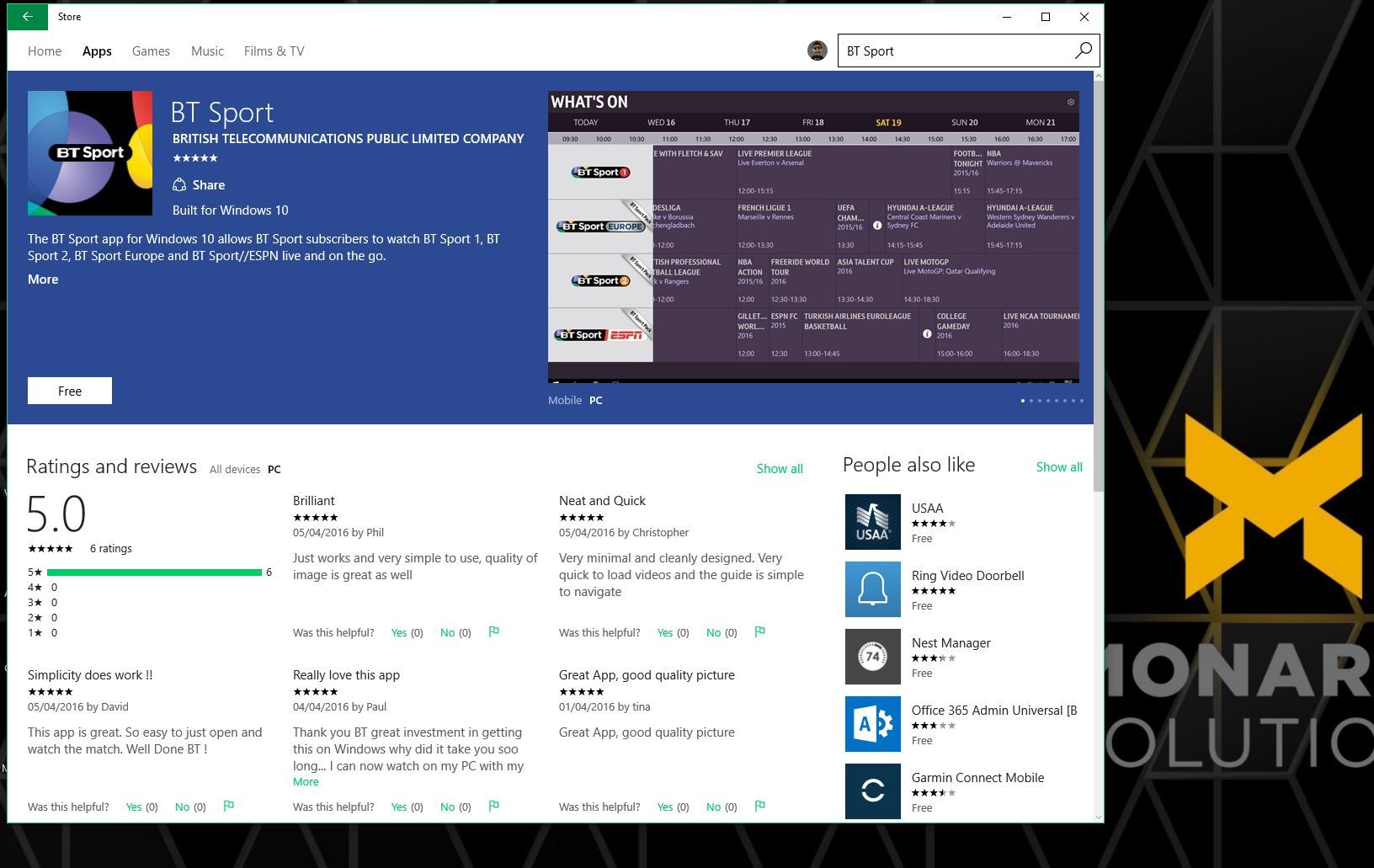Open the Garmin Connect Mobile app icon
Image resolution: width=1374 pixels, height=868 pixels.
[x=872, y=791]
